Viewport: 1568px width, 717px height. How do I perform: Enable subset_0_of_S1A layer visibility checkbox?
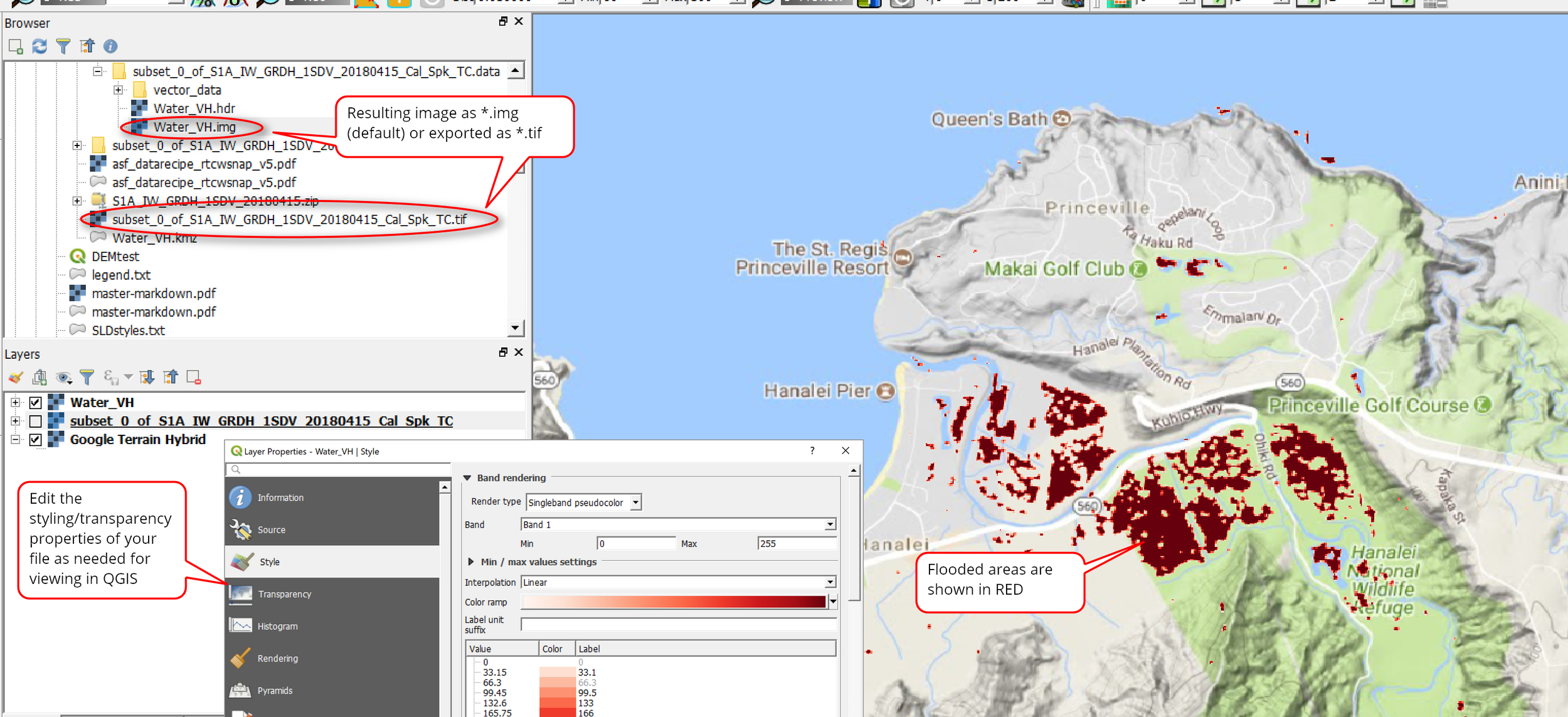pyautogui.click(x=36, y=421)
